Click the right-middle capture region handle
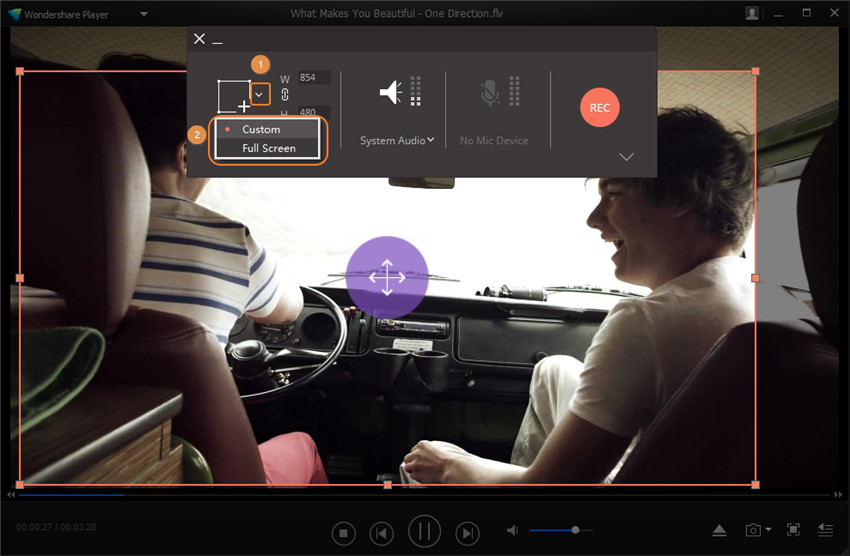Screen dimensions: 850x556 pyautogui.click(x=755, y=277)
